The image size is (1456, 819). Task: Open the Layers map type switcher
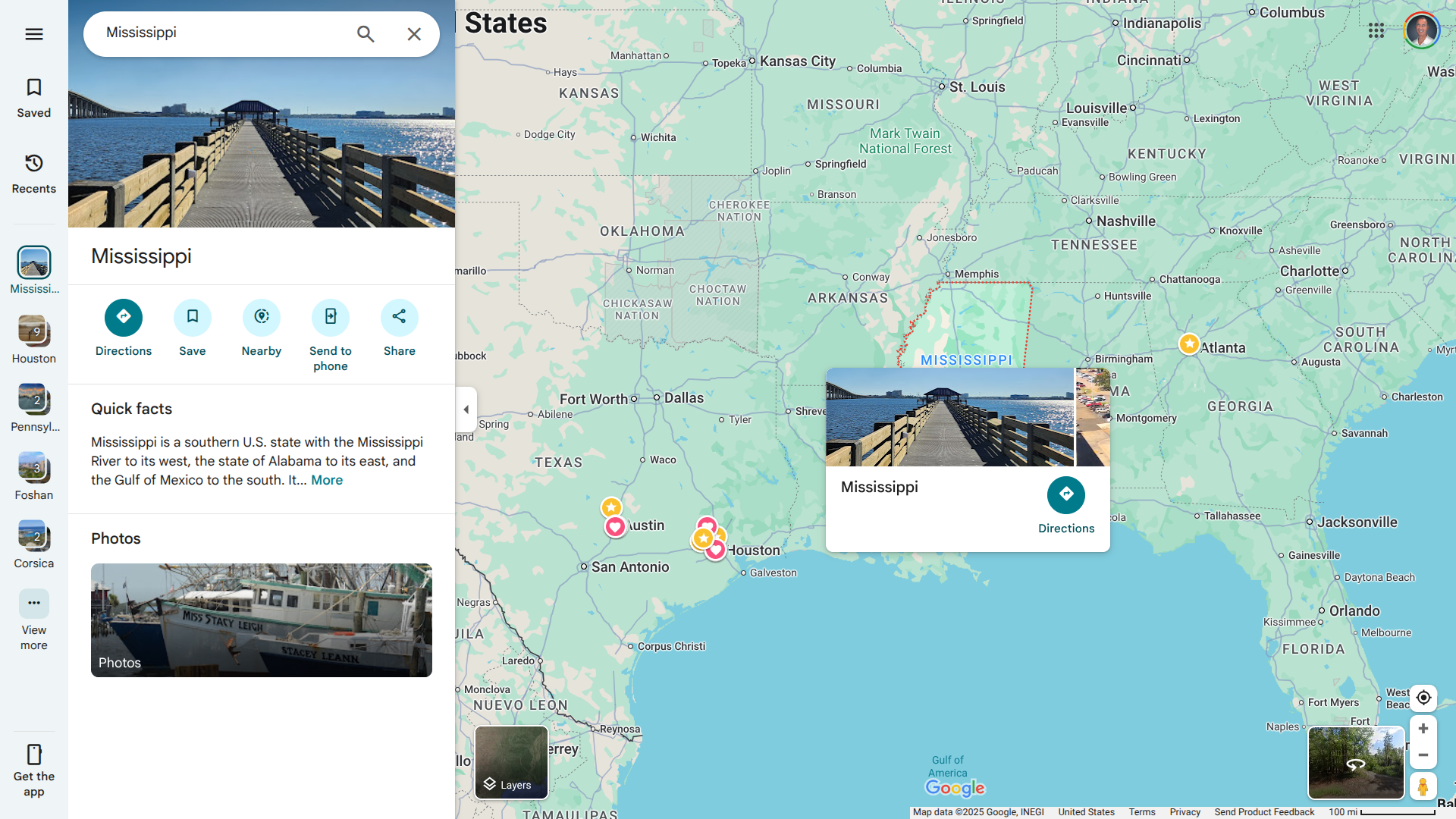click(511, 762)
